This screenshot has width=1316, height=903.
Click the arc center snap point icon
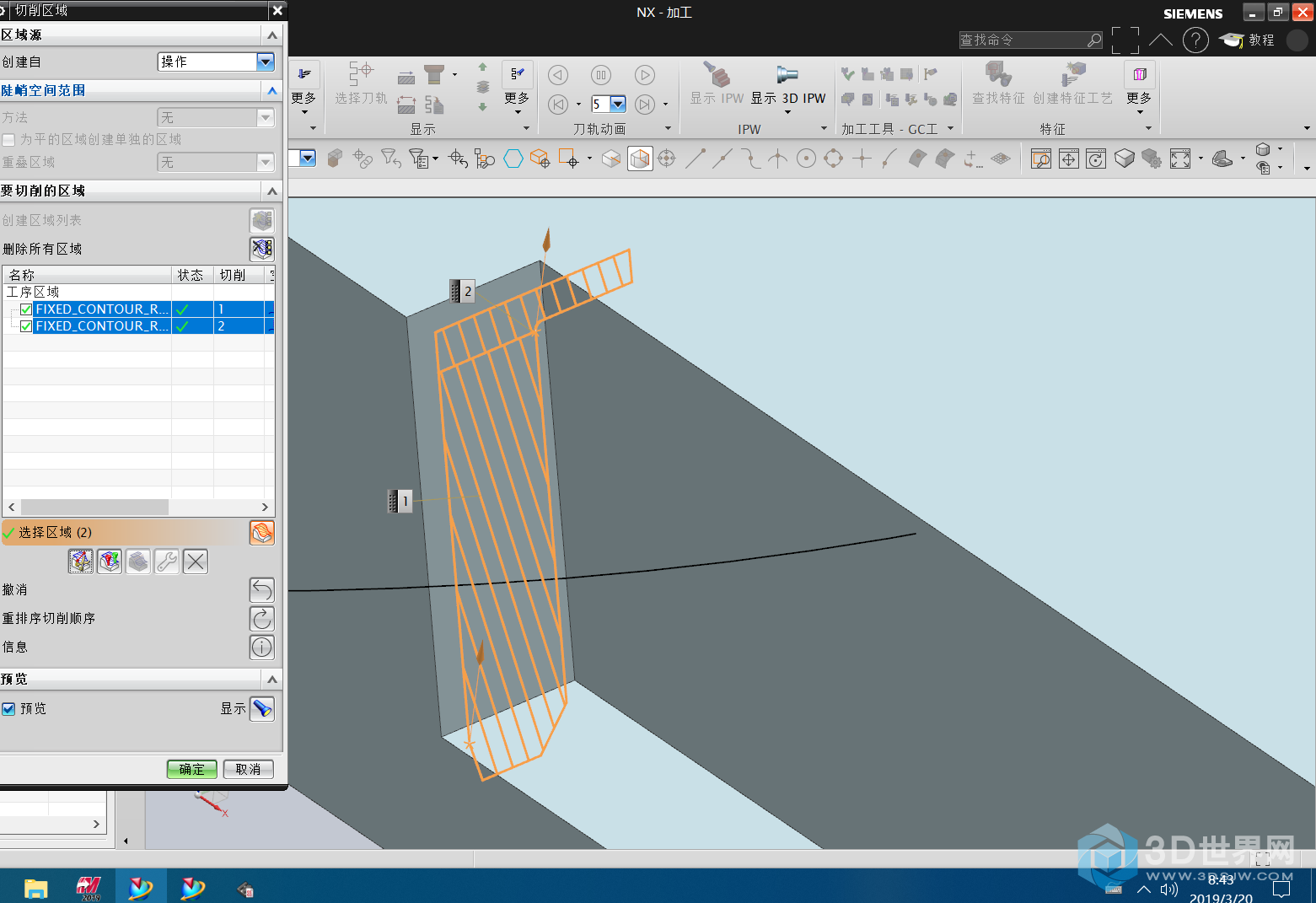[x=806, y=159]
